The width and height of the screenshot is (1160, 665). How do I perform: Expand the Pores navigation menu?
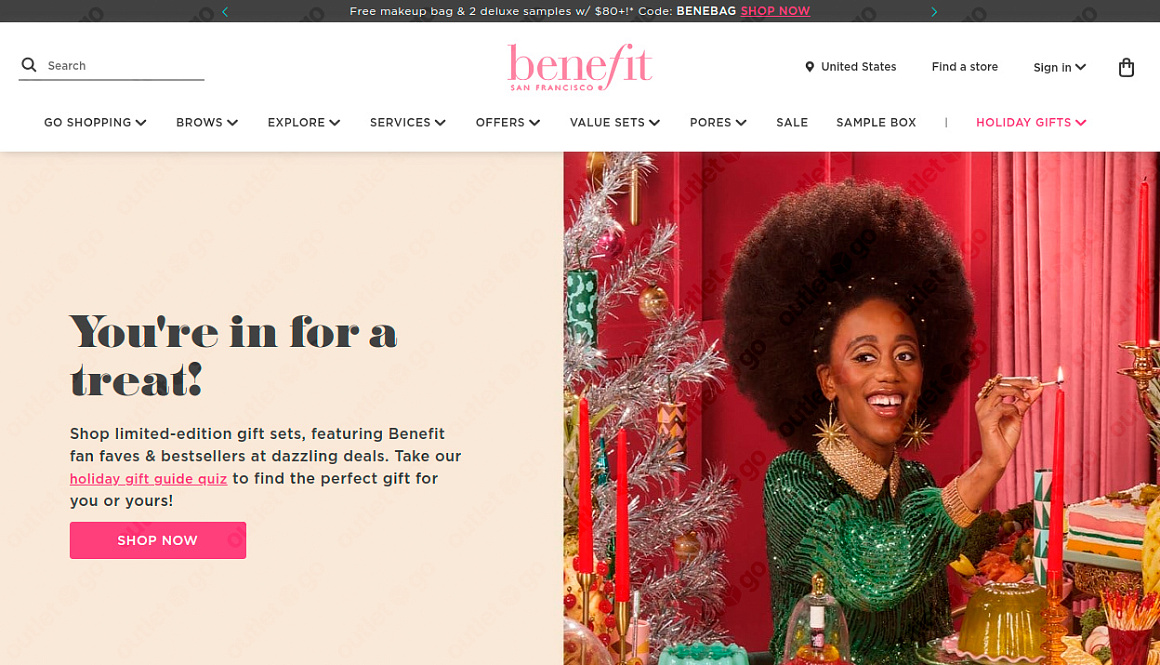tap(718, 123)
